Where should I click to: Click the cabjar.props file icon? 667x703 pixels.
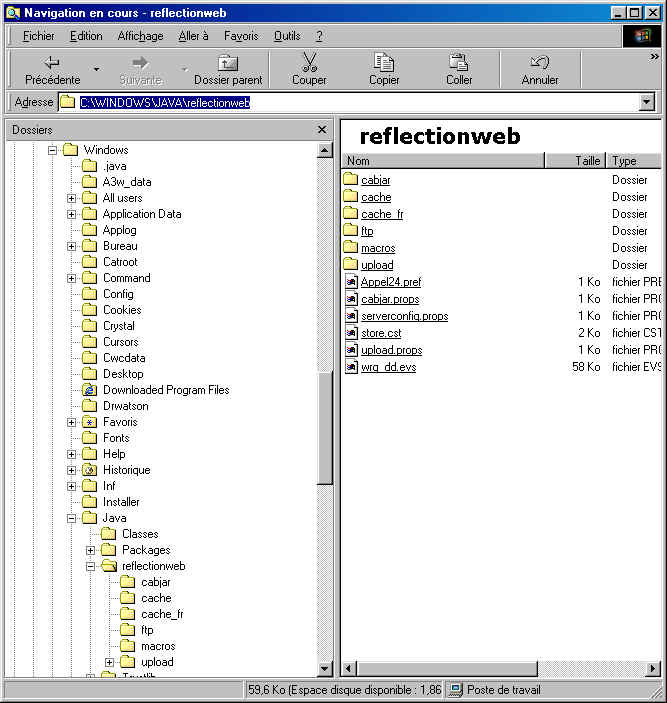351,299
